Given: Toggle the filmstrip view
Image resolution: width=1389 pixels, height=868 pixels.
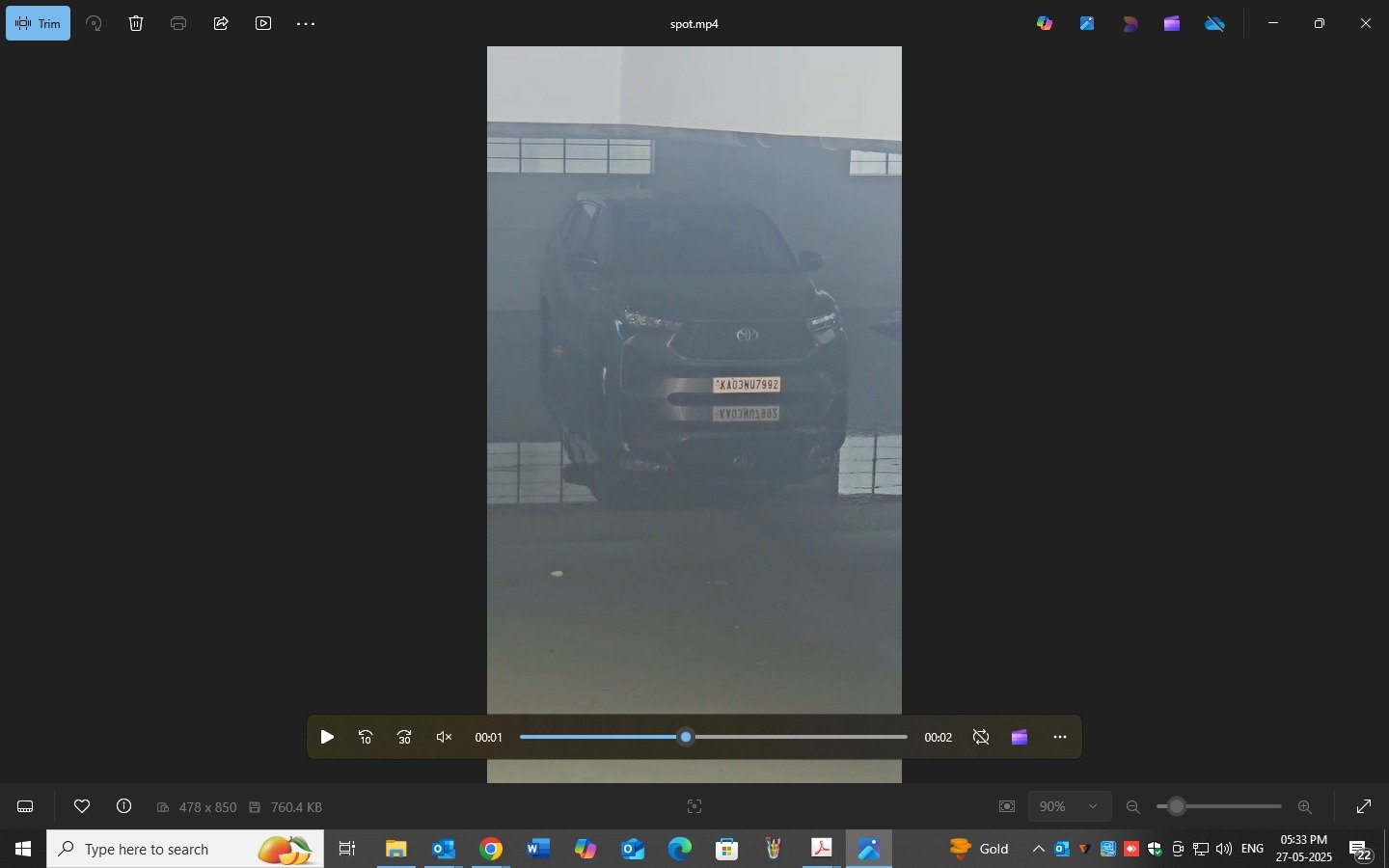Looking at the screenshot, I should pos(26,806).
